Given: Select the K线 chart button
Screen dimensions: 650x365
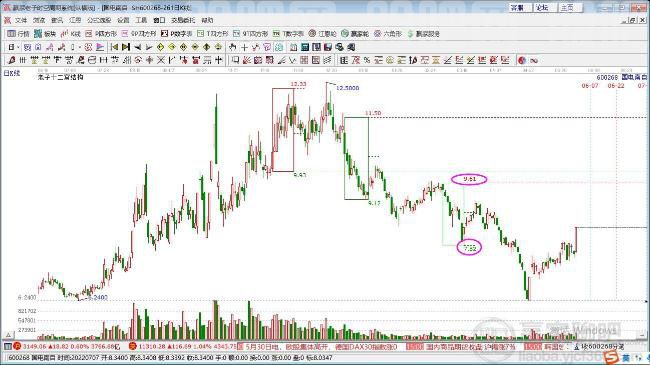Looking at the screenshot, I should (x=71, y=34).
